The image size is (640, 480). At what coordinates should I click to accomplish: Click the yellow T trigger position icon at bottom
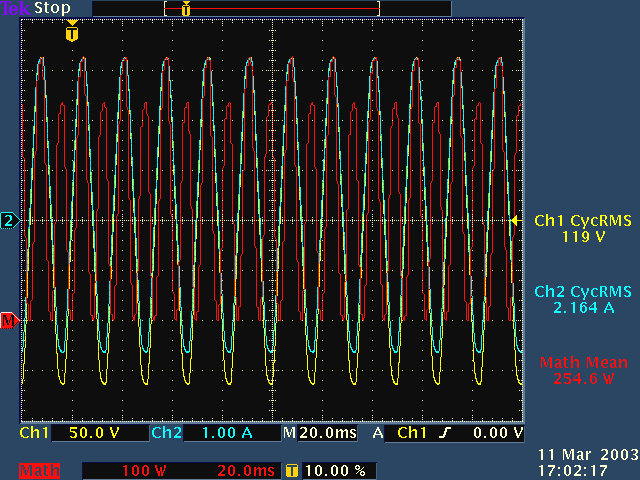[x=292, y=471]
